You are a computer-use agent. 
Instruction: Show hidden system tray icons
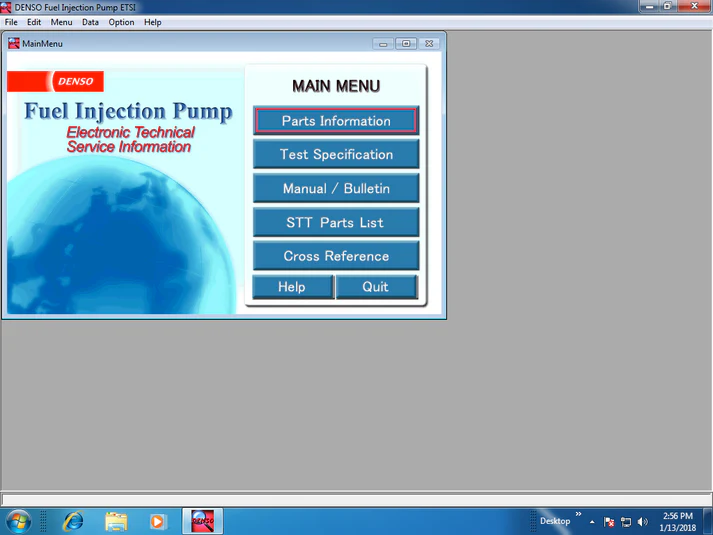click(592, 522)
